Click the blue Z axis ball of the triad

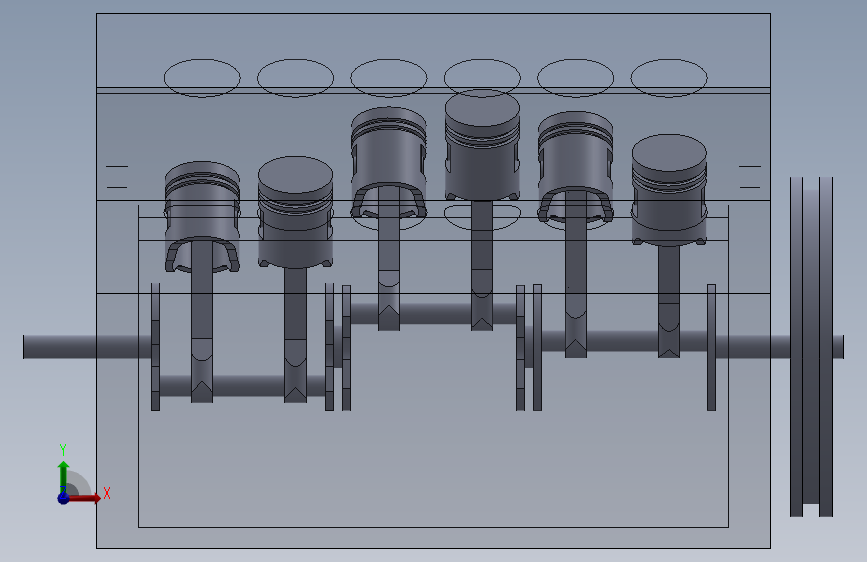pyautogui.click(x=63, y=498)
